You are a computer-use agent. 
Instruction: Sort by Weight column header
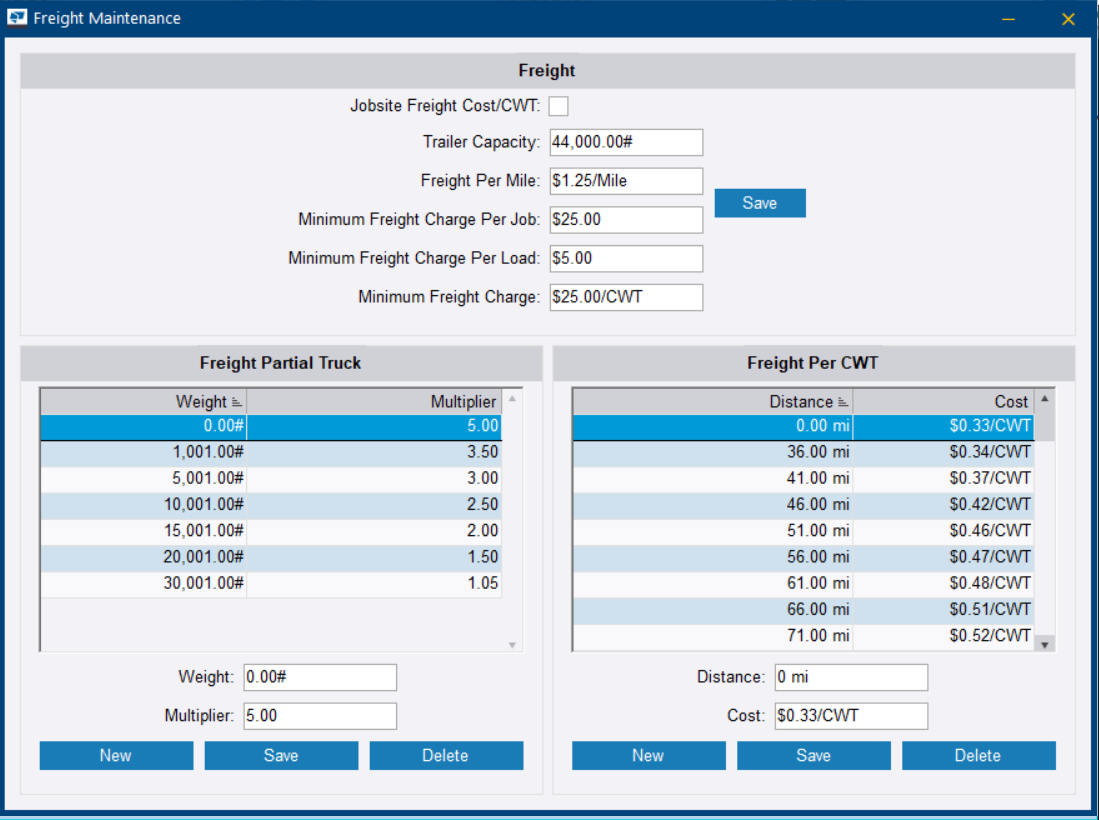143,401
